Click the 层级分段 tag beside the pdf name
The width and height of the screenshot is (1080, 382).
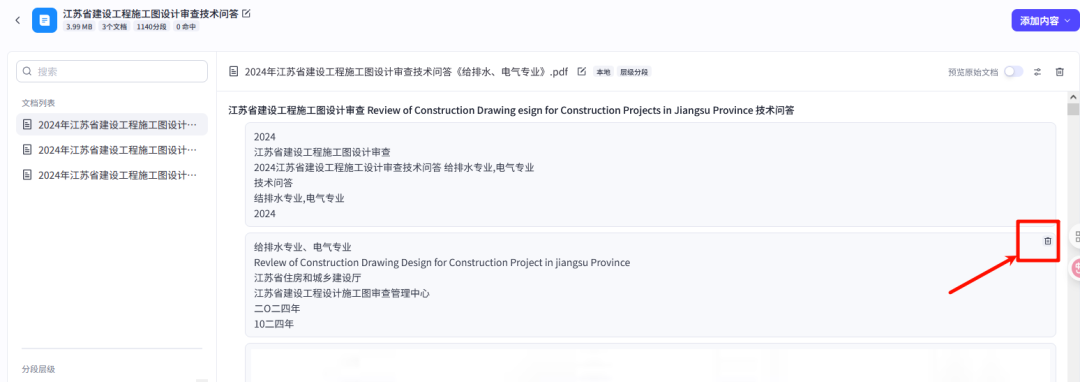(x=634, y=72)
